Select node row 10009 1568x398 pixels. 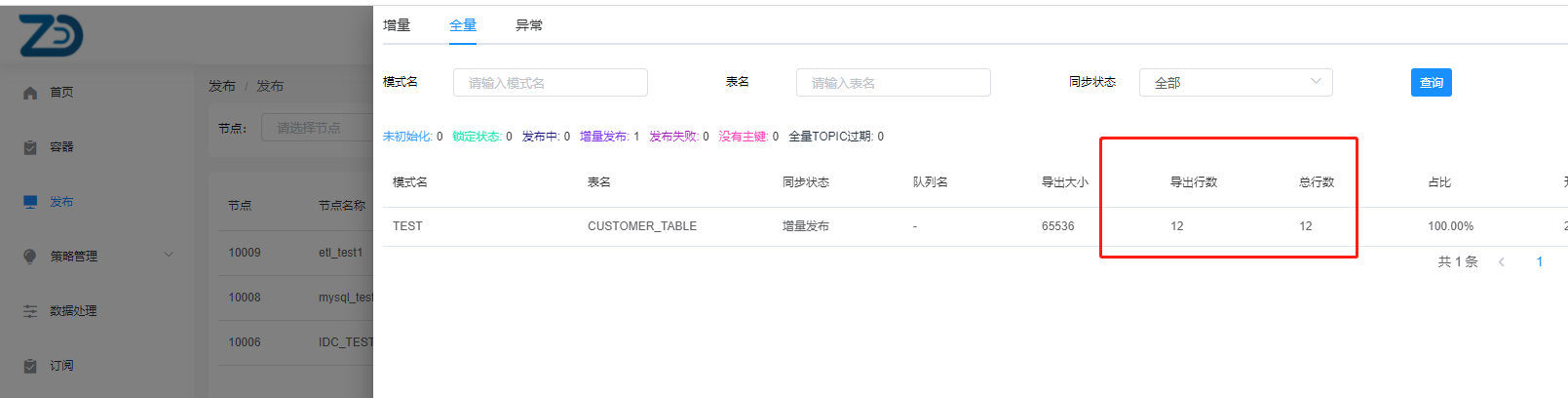pyautogui.click(x=245, y=253)
